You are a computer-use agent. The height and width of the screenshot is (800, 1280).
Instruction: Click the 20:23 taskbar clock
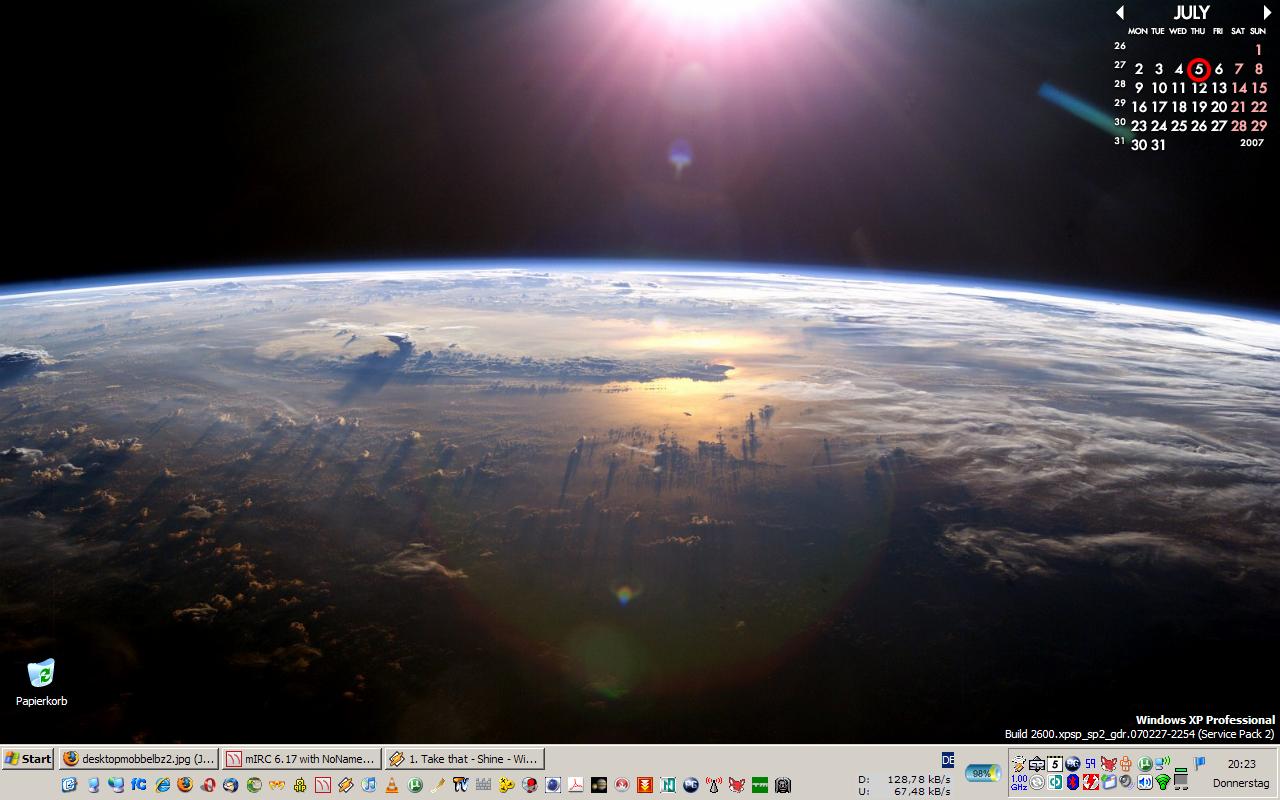1241,764
